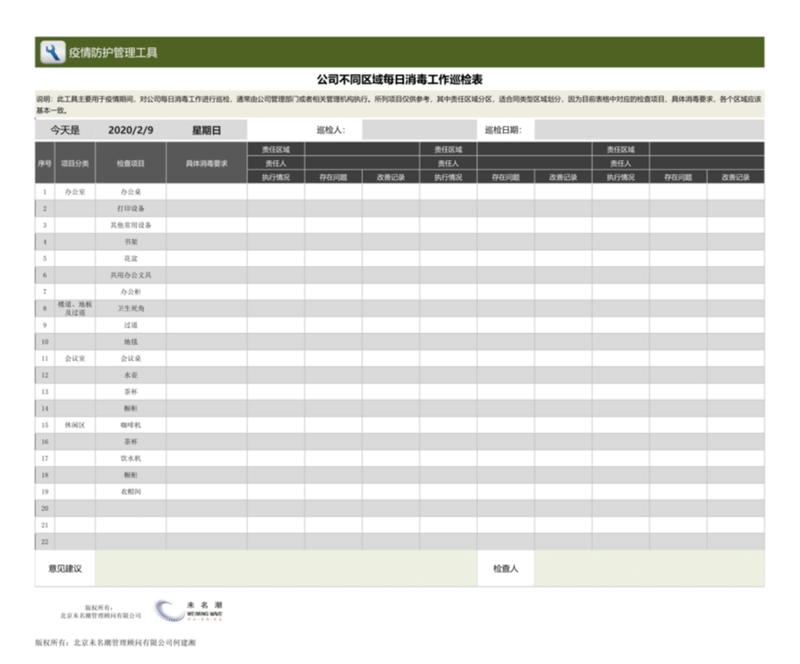Select the 卫生死角 cell in row 8
The image size is (800, 664).
[130, 308]
